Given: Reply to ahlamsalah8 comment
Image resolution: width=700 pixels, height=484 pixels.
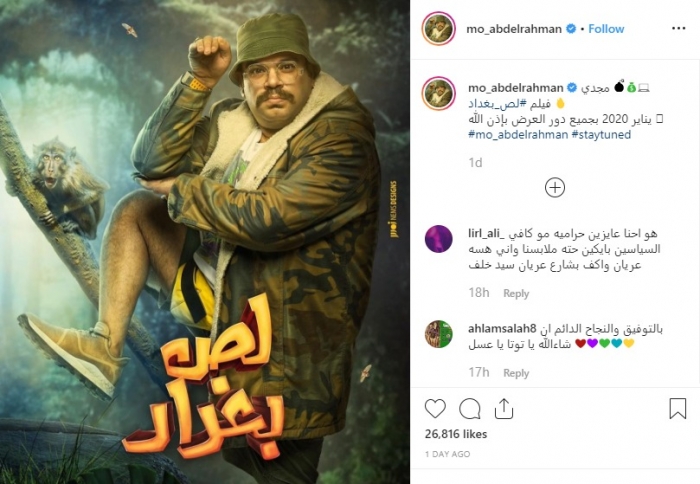Looking at the screenshot, I should [516, 373].
